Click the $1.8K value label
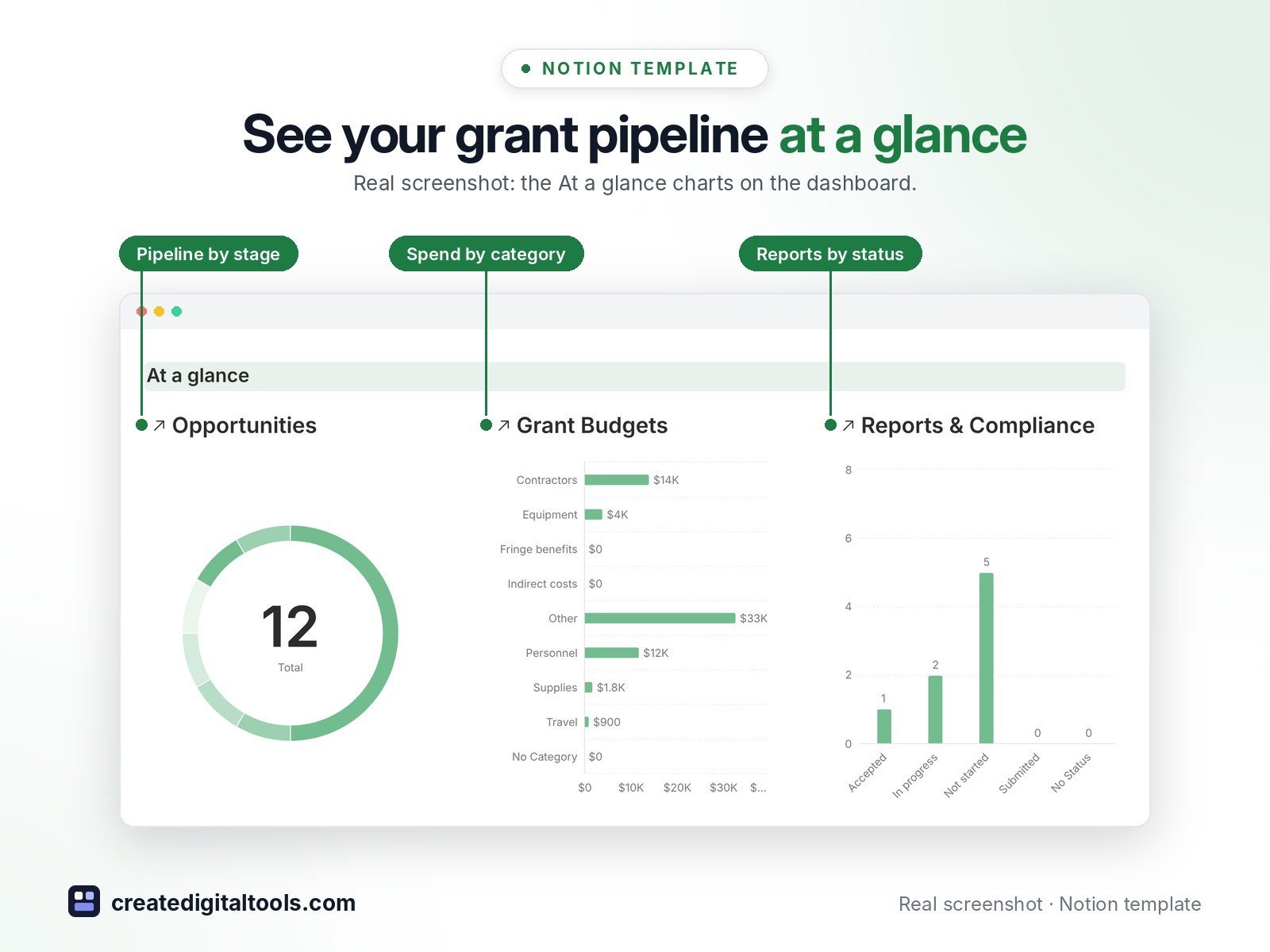This screenshot has height=952, width=1270. point(611,687)
